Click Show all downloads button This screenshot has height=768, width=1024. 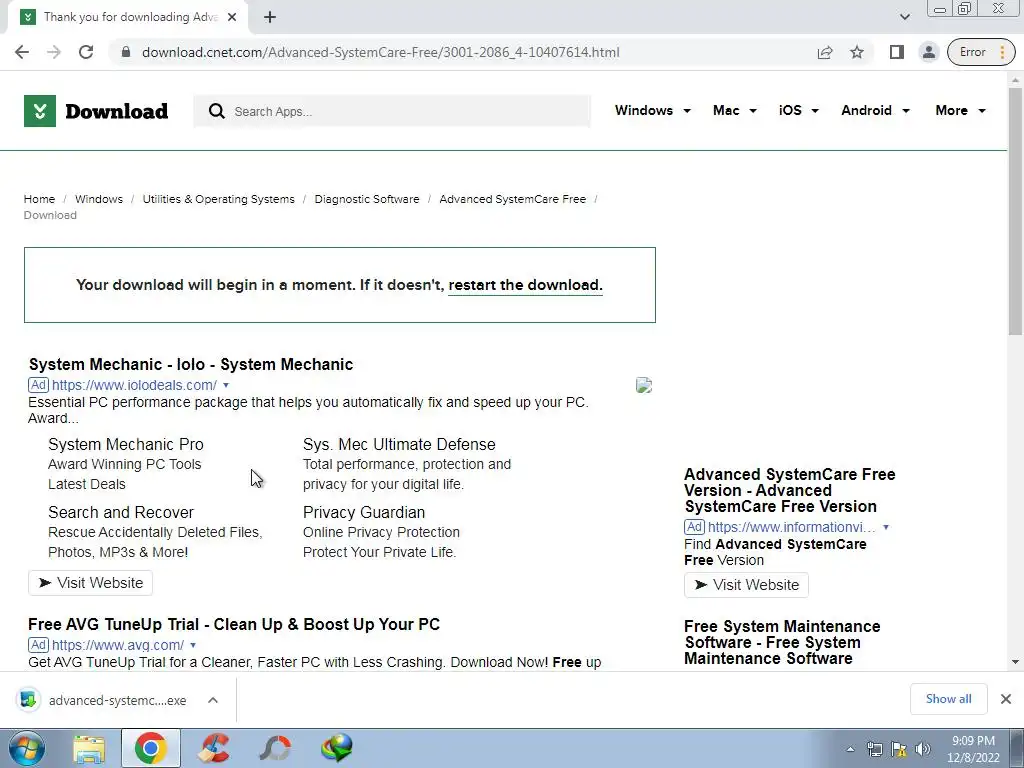(x=948, y=699)
